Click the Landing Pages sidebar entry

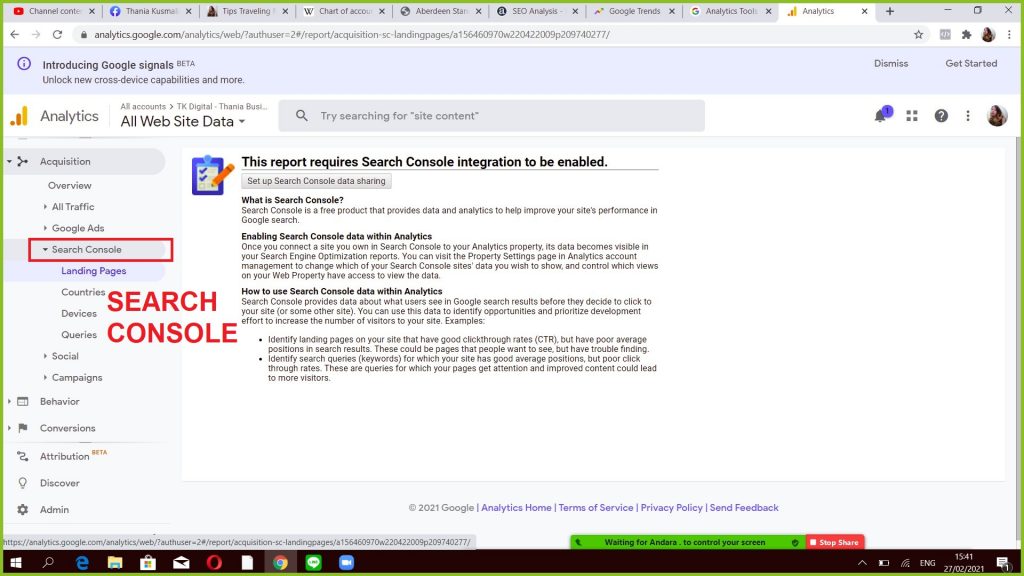(94, 271)
